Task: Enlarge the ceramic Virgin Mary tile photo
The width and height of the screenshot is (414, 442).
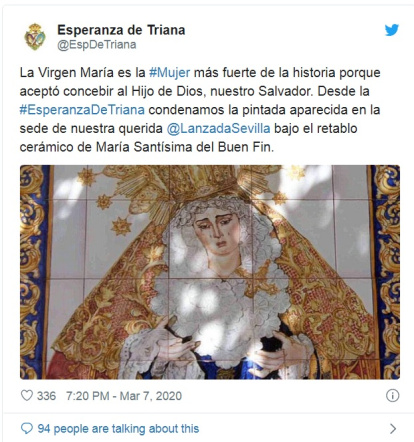Action: pos(210,272)
